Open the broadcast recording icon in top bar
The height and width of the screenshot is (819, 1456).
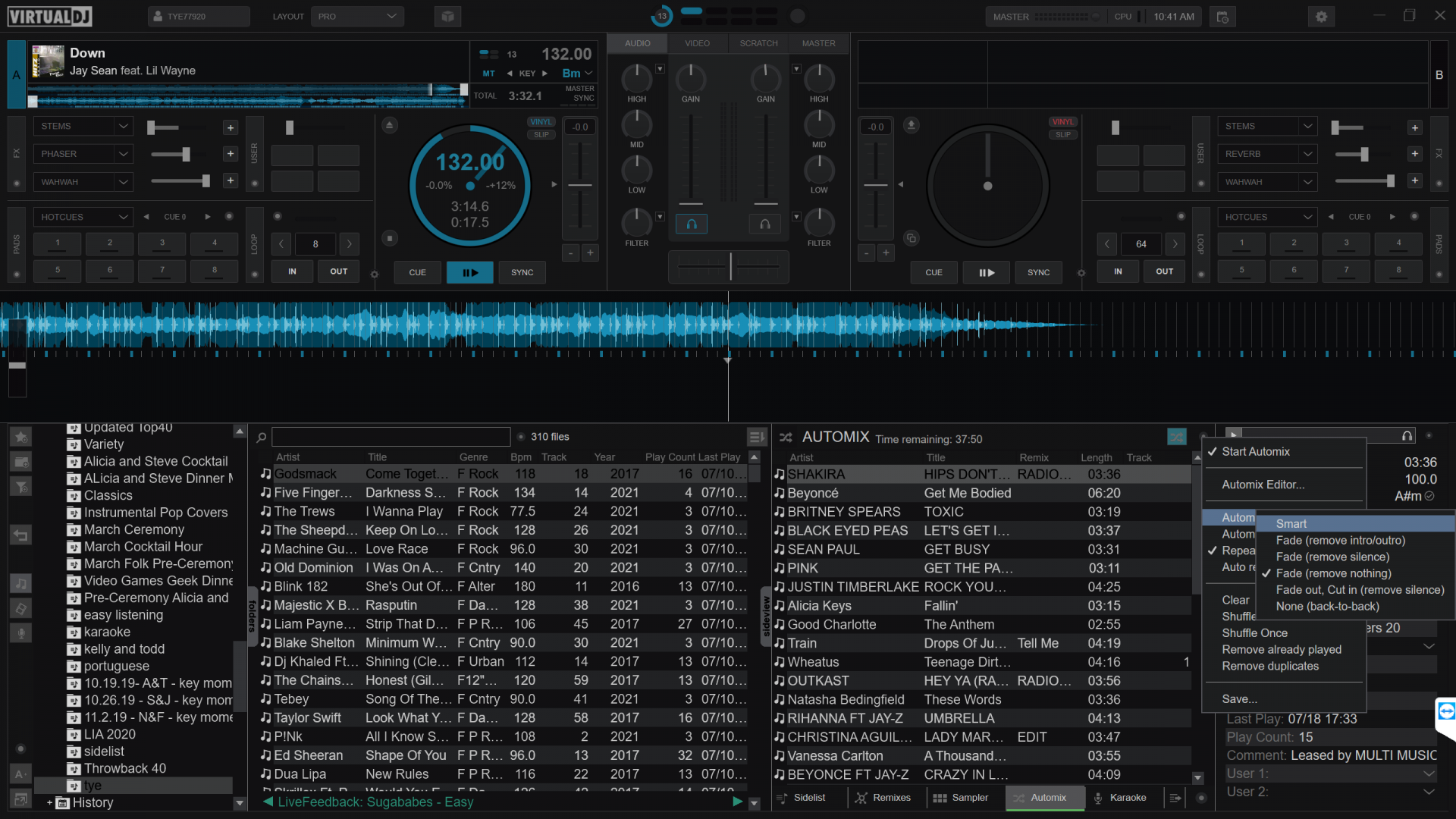1222,17
